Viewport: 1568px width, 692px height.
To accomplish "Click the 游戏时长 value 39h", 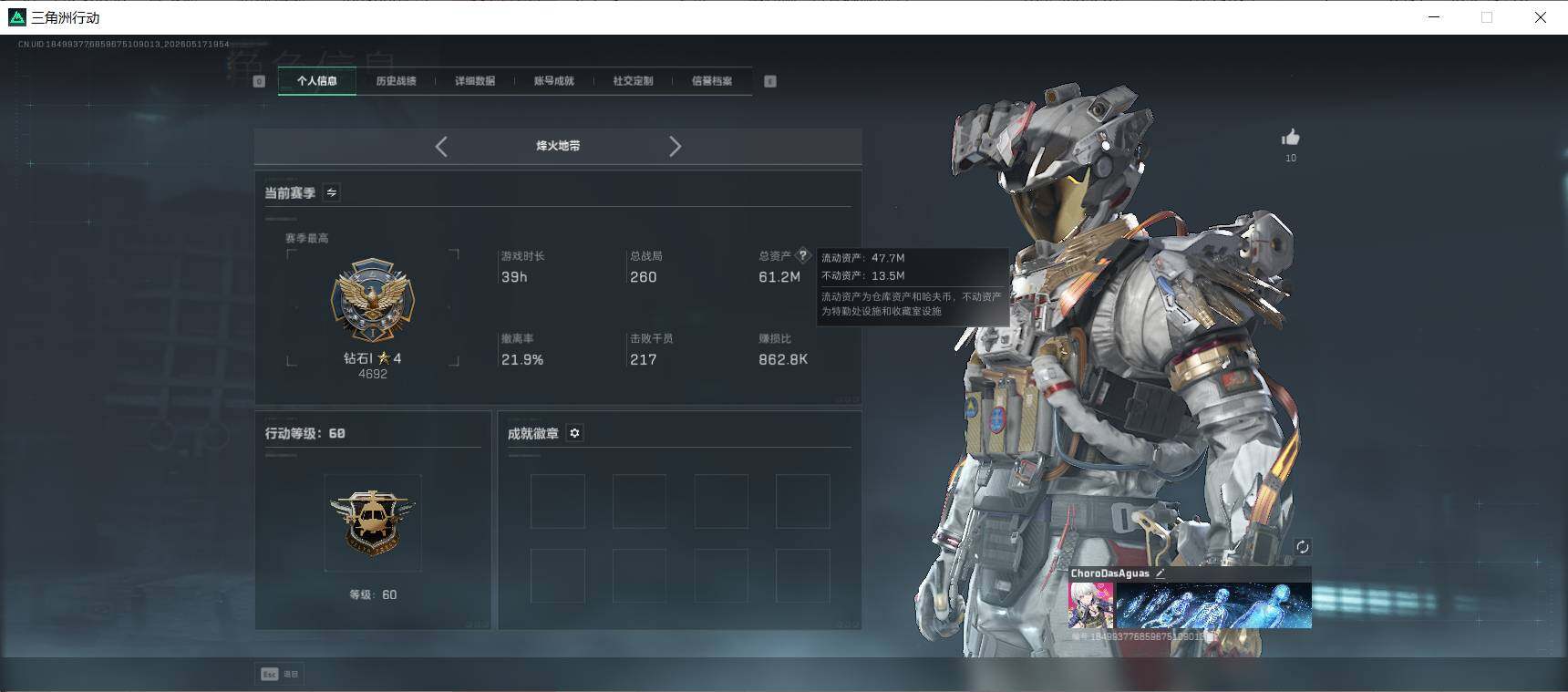I will [514, 277].
